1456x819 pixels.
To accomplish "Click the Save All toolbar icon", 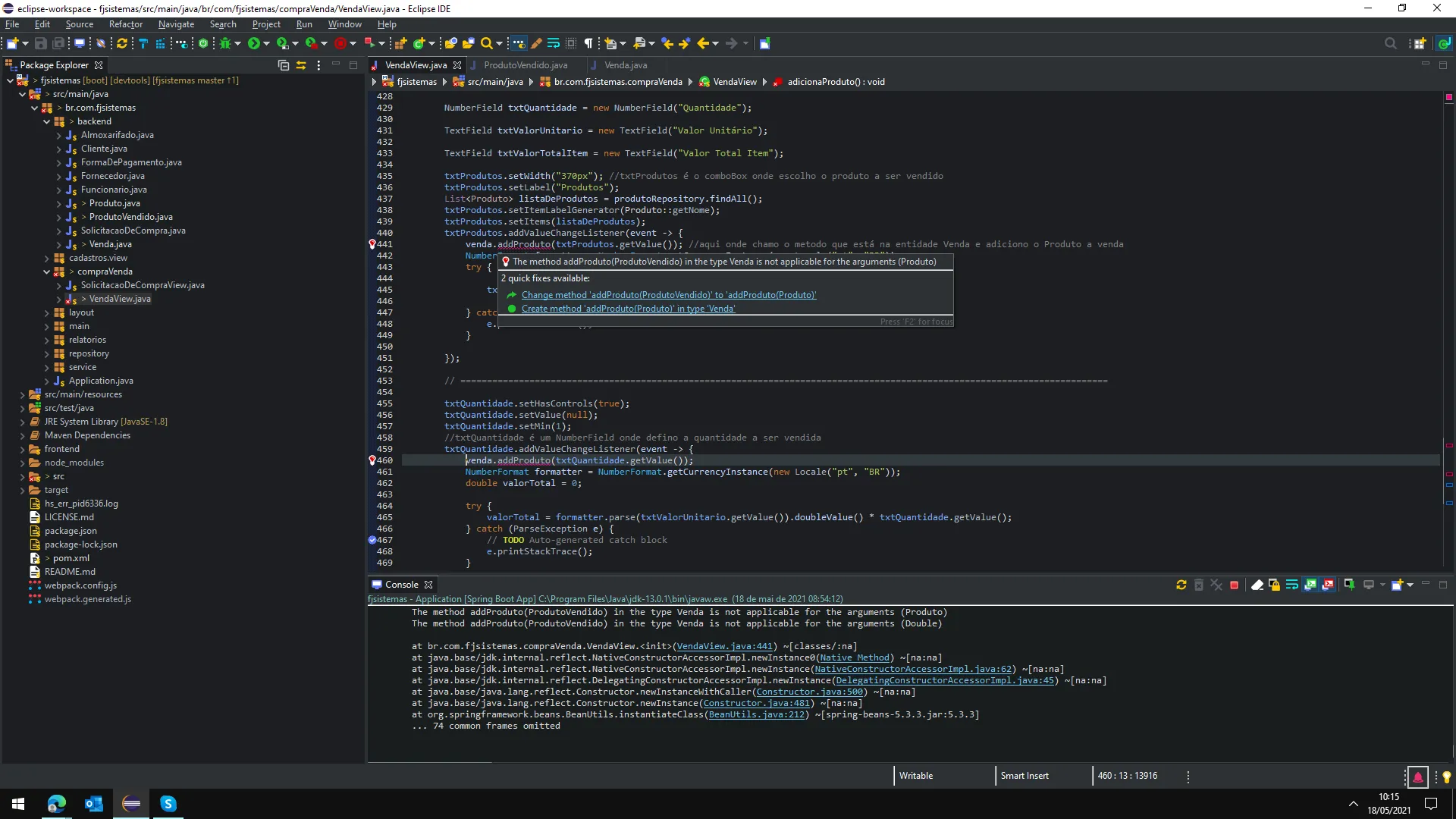I will click(58, 43).
